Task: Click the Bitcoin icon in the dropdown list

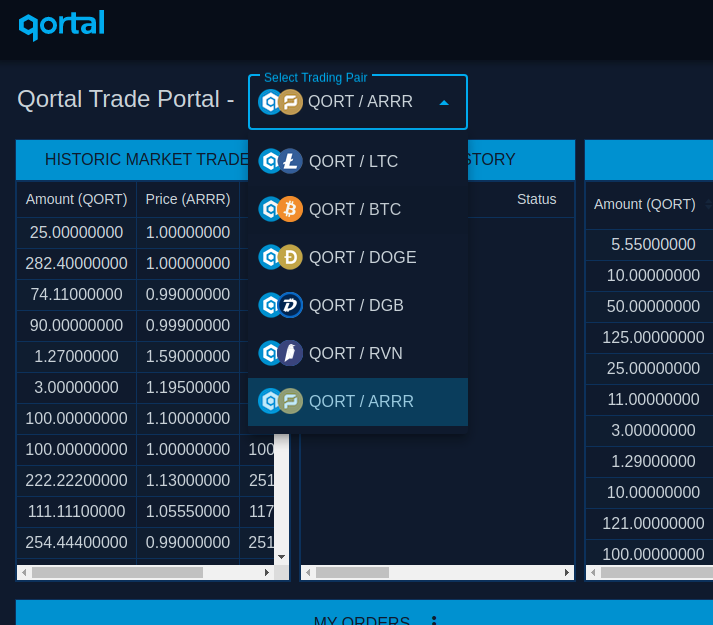Action: click(290, 209)
